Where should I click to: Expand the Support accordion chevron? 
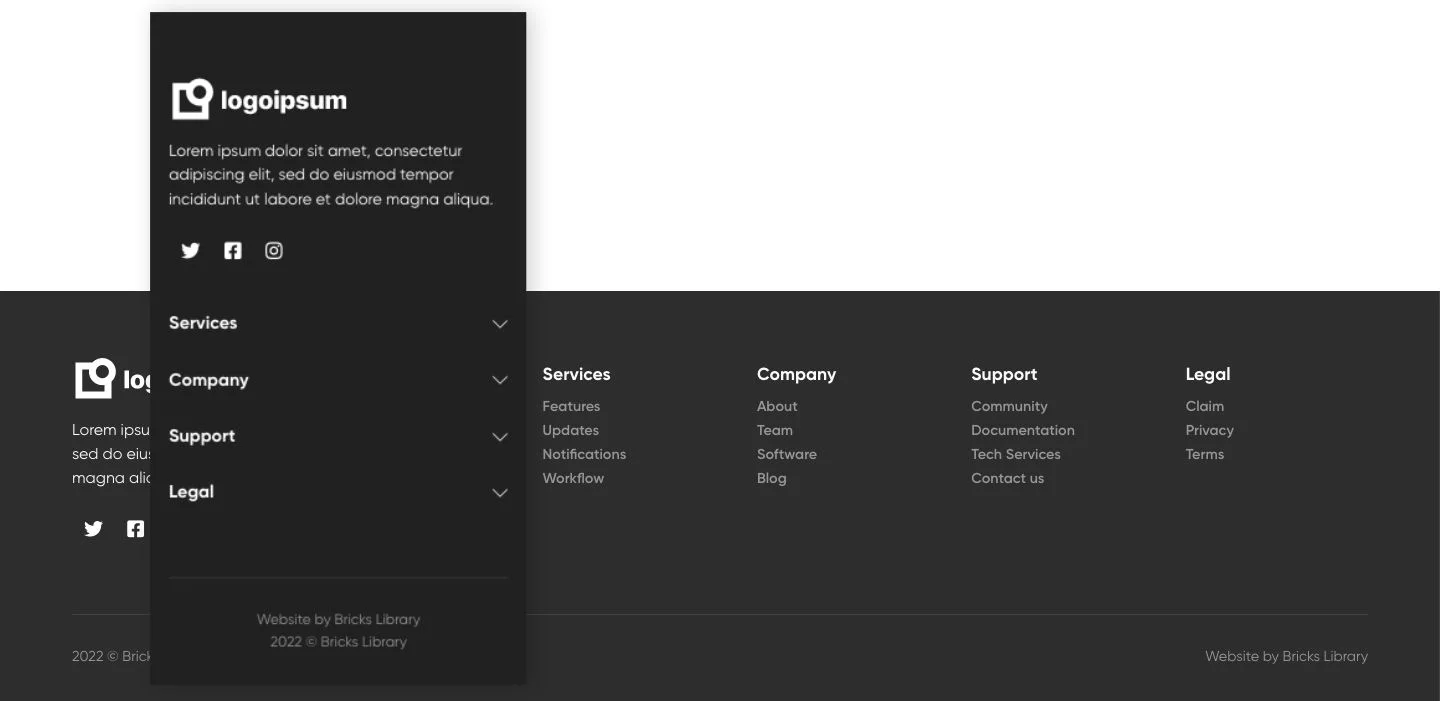tap(500, 437)
